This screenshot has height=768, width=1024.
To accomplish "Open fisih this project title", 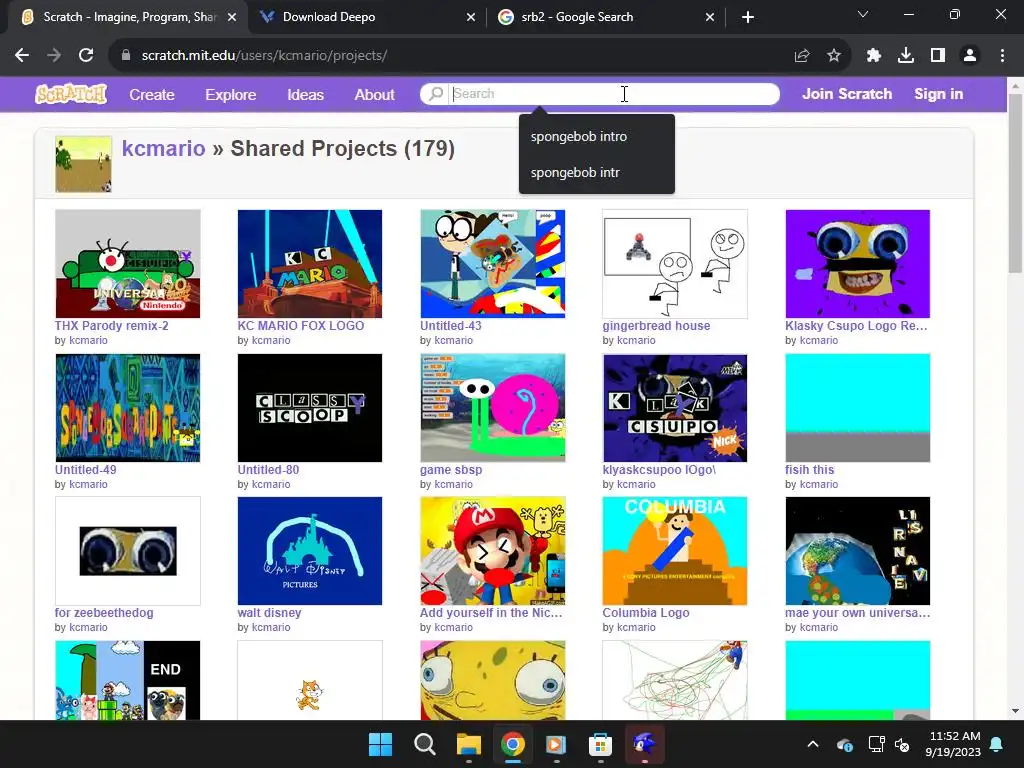I will [x=810, y=470].
